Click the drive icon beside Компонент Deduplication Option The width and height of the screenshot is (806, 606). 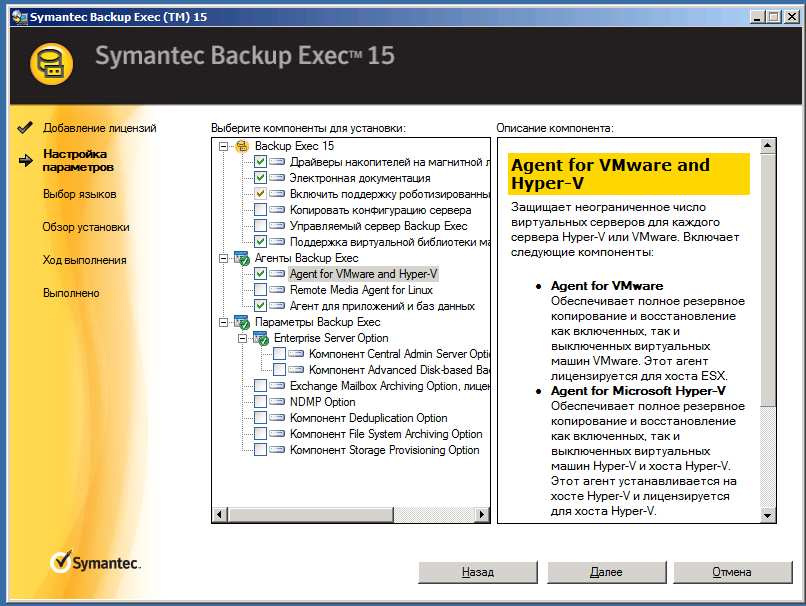277,418
